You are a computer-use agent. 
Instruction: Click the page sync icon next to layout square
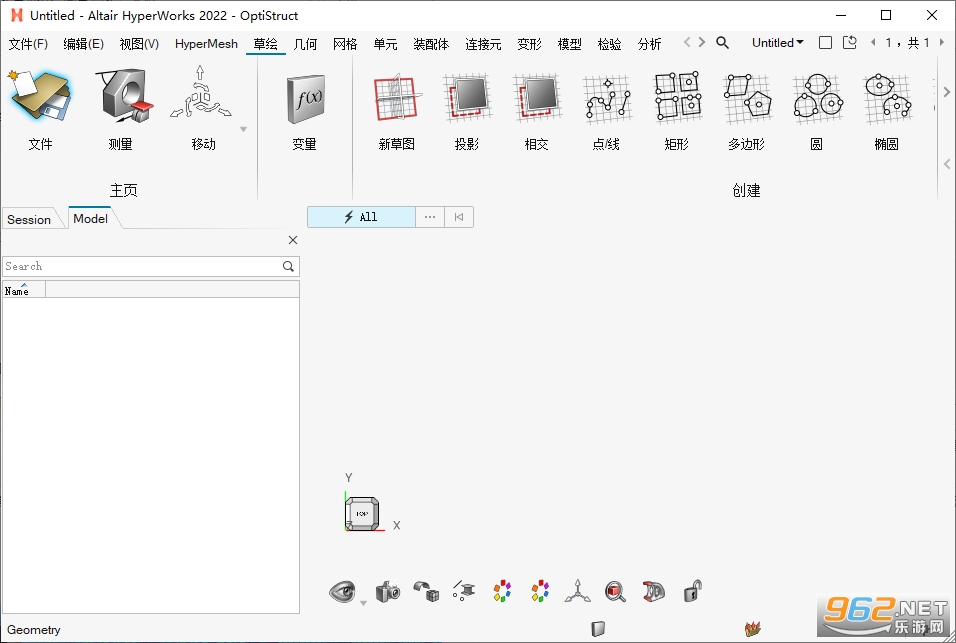[850, 43]
